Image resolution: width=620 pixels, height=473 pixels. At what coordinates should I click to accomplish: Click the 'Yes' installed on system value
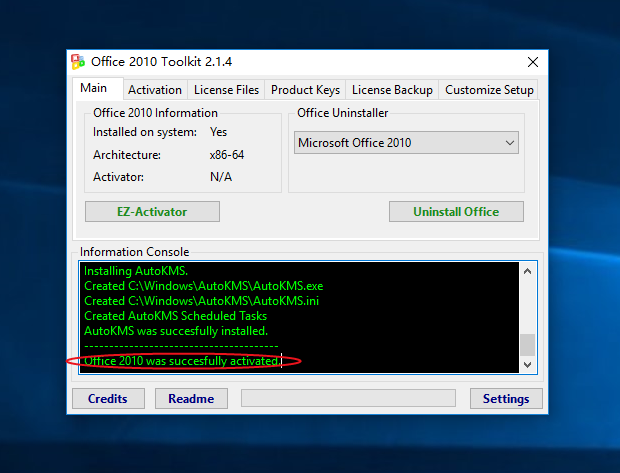coord(218,132)
